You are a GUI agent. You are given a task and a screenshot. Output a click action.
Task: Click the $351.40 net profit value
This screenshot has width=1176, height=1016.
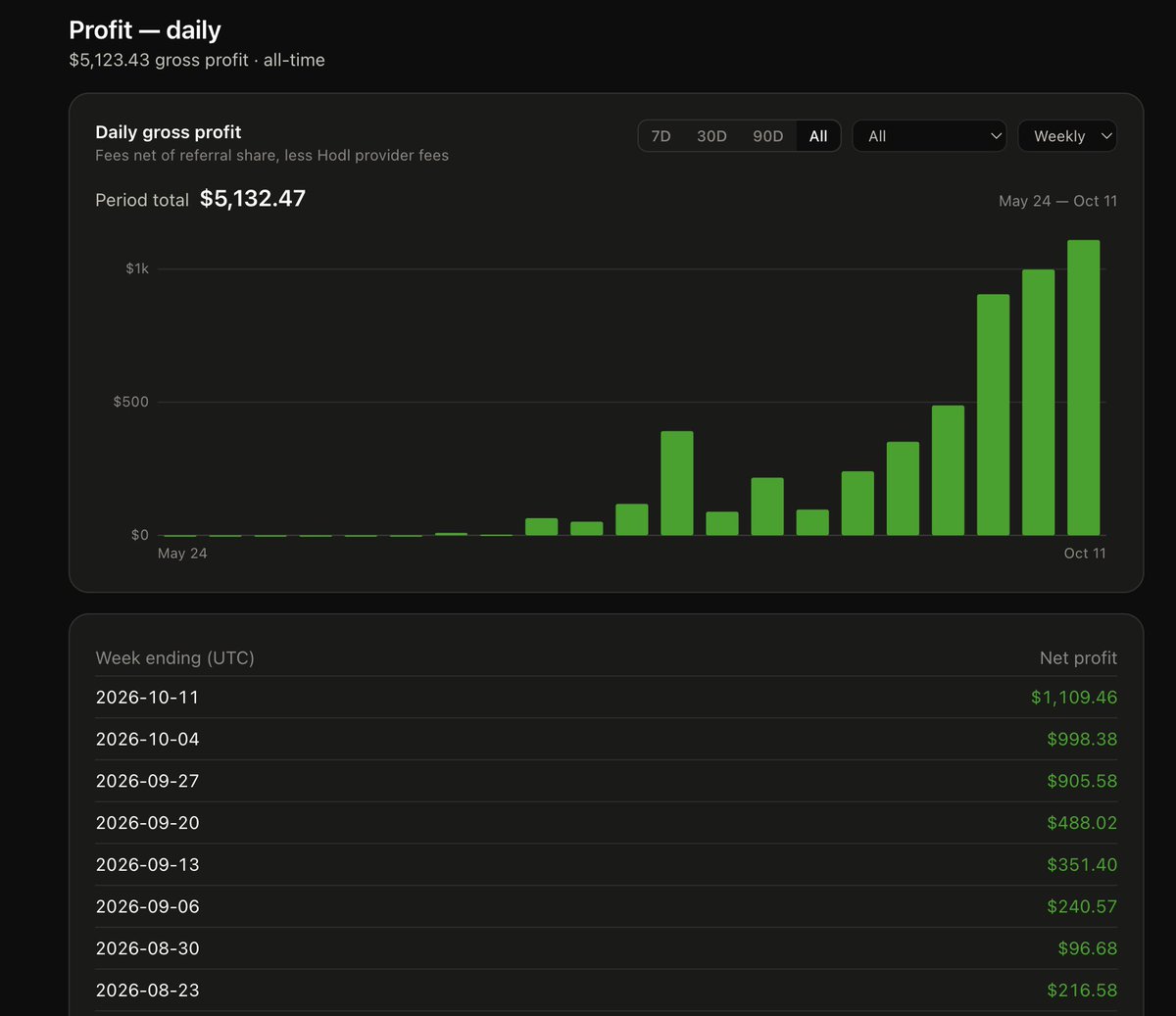[x=1082, y=865]
